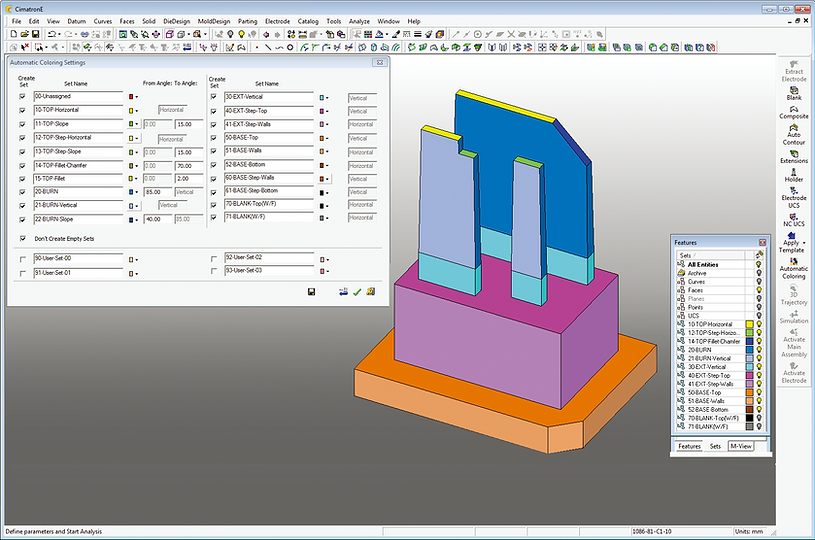Click the line sketch tool icon
The width and height of the screenshot is (815, 540).
[x=268, y=47]
